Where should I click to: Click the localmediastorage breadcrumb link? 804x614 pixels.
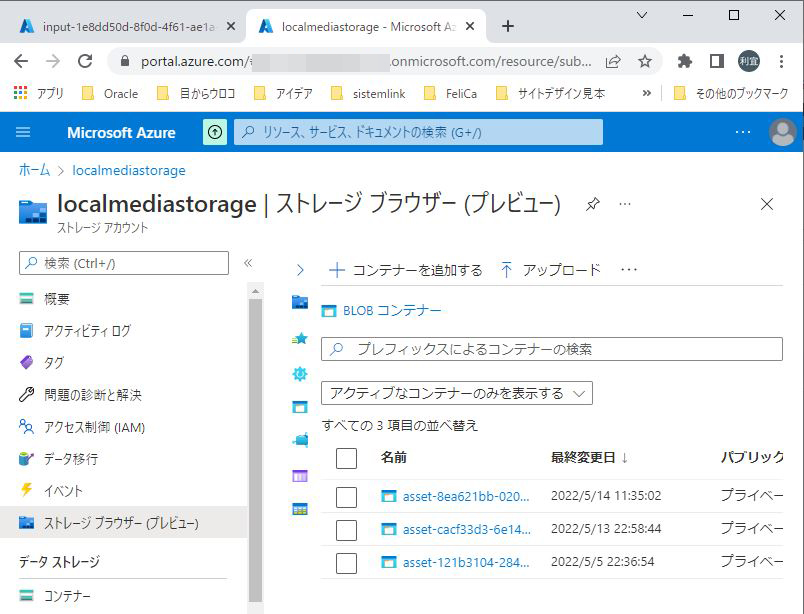129,170
